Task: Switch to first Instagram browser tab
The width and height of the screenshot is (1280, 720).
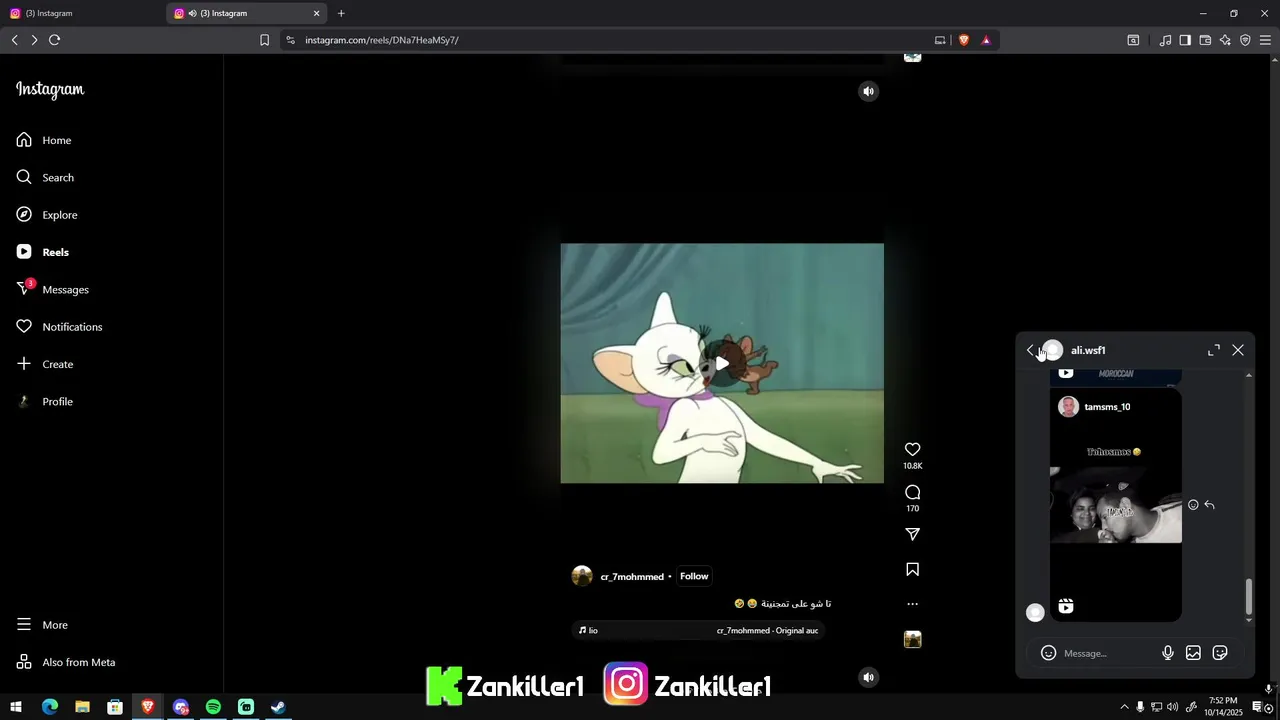Action: [x=82, y=13]
